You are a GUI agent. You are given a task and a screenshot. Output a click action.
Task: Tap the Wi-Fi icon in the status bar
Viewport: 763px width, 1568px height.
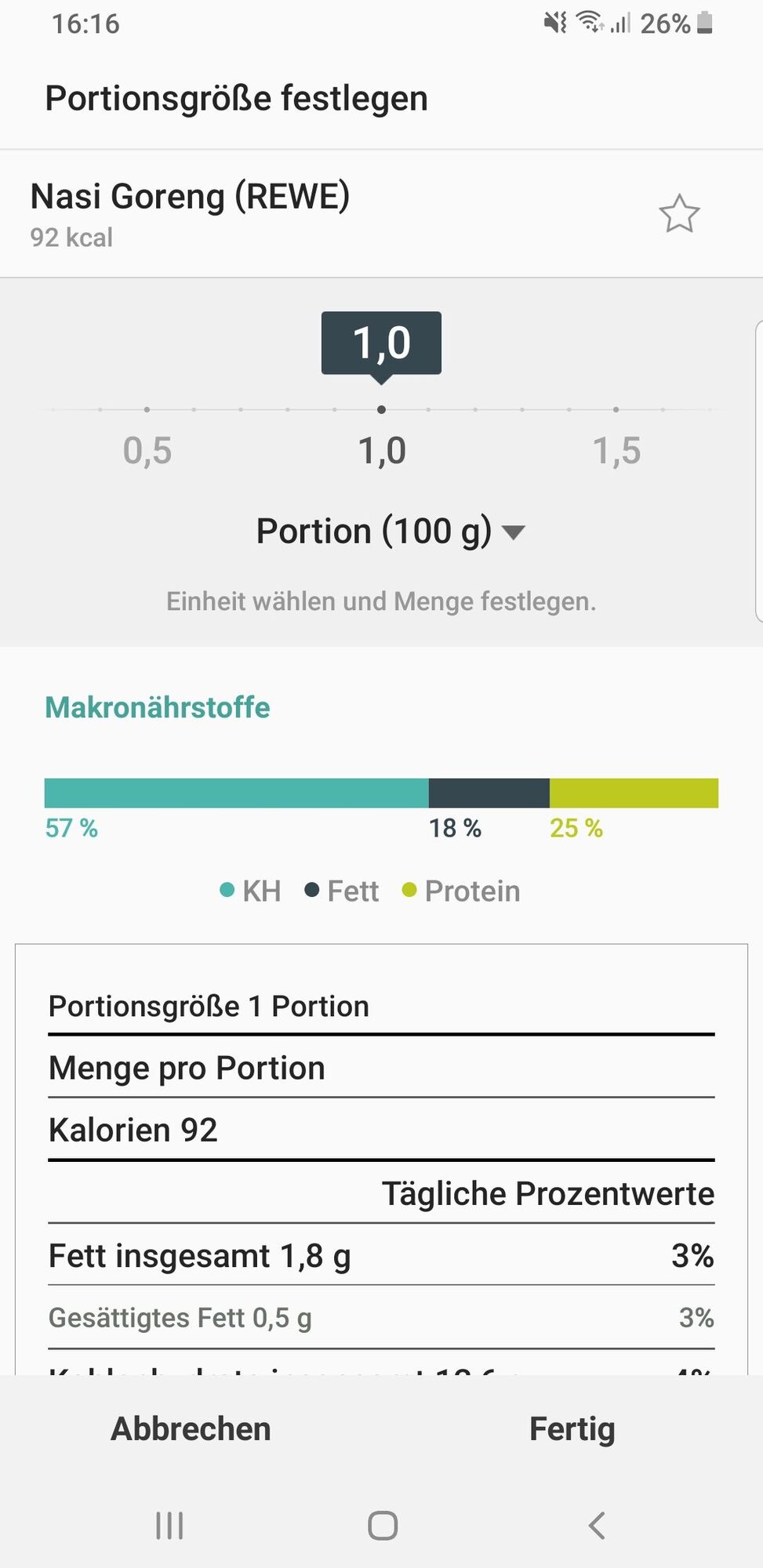590,23
